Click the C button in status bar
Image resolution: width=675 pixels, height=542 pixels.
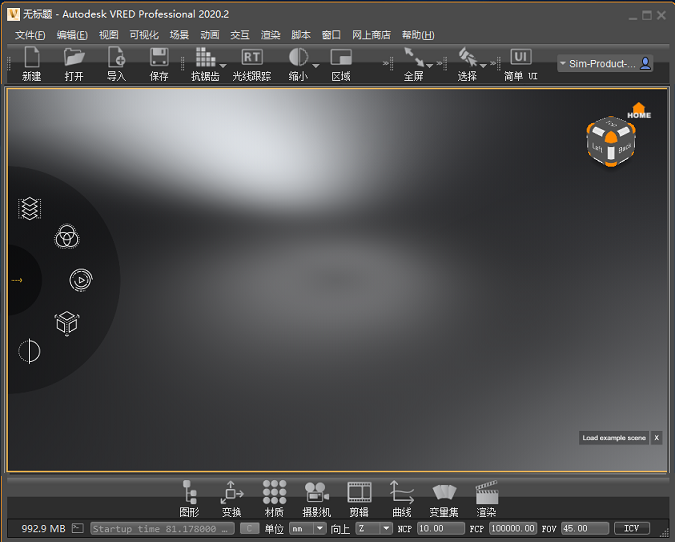tap(249, 528)
